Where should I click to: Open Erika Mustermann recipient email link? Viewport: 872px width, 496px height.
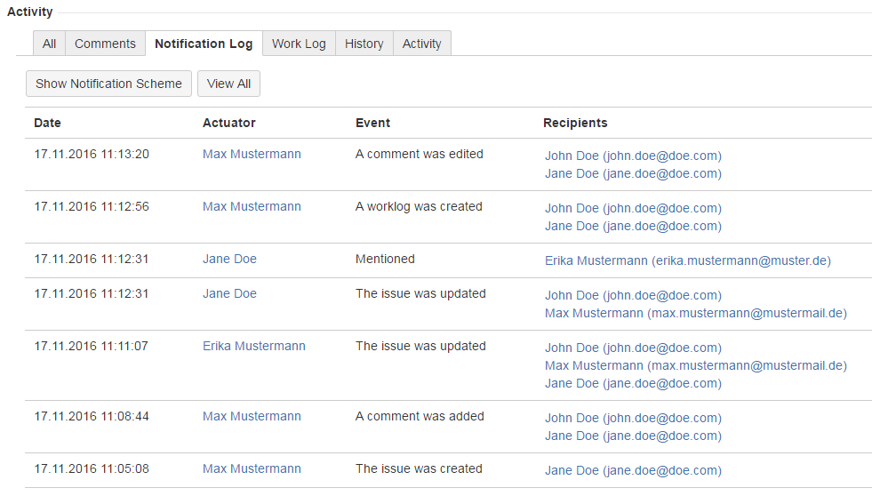[x=687, y=260]
